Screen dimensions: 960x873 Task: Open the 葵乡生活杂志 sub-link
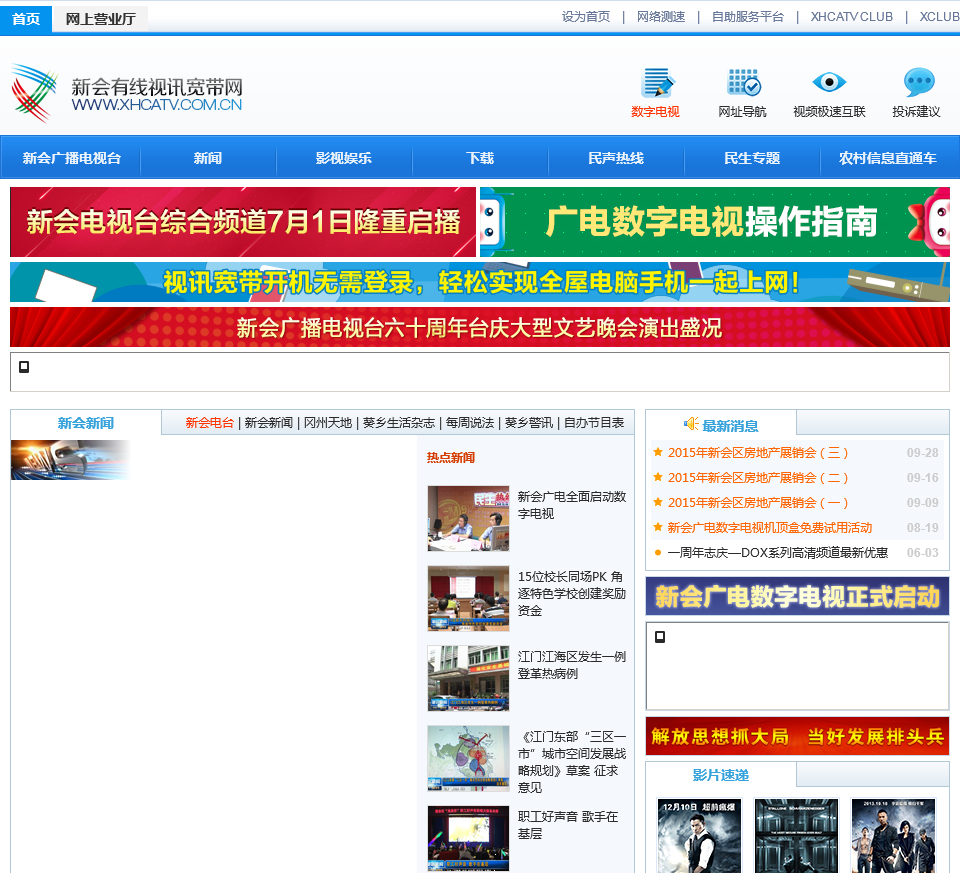[x=399, y=422]
